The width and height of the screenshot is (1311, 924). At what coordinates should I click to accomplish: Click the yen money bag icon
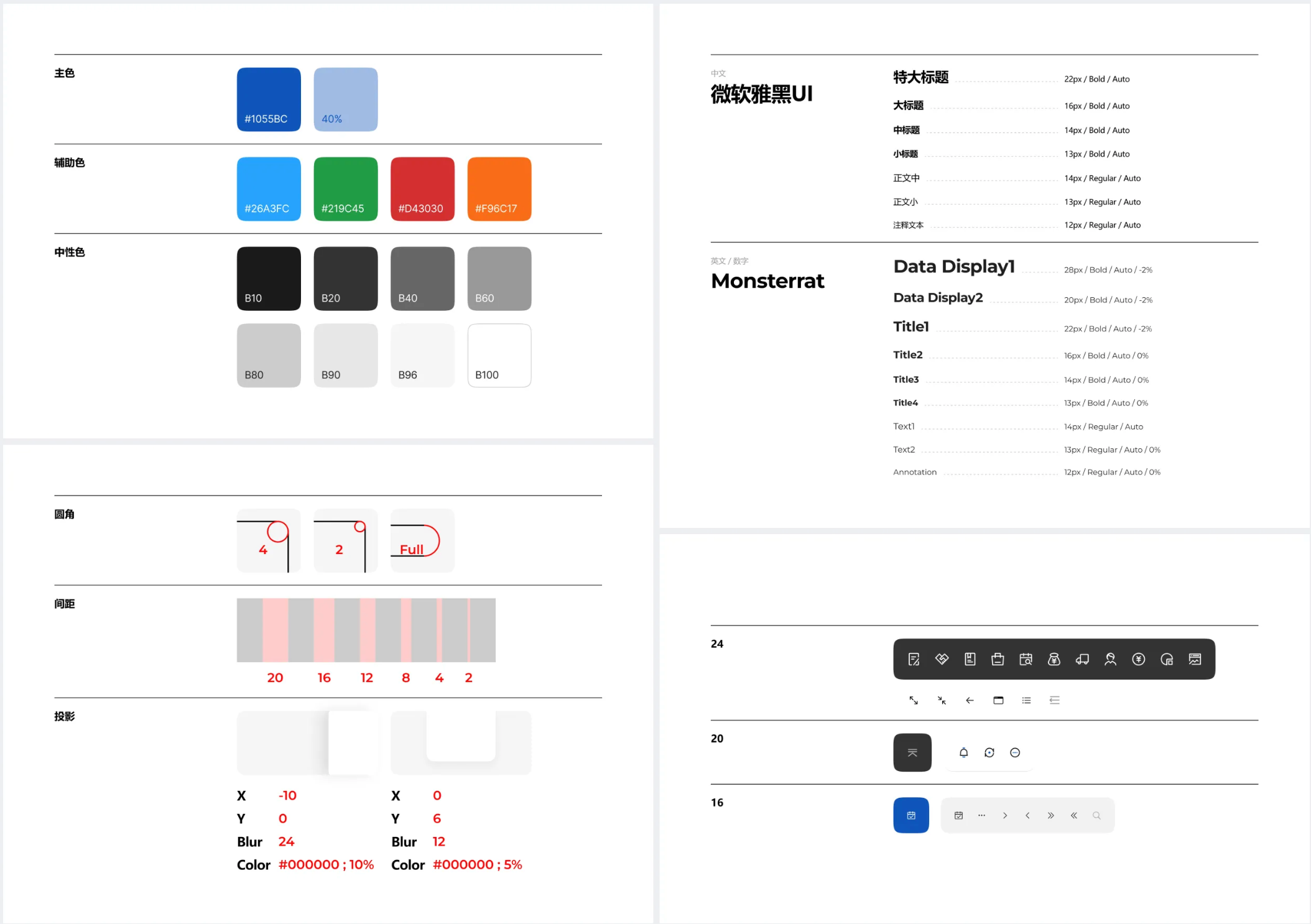click(x=1054, y=659)
